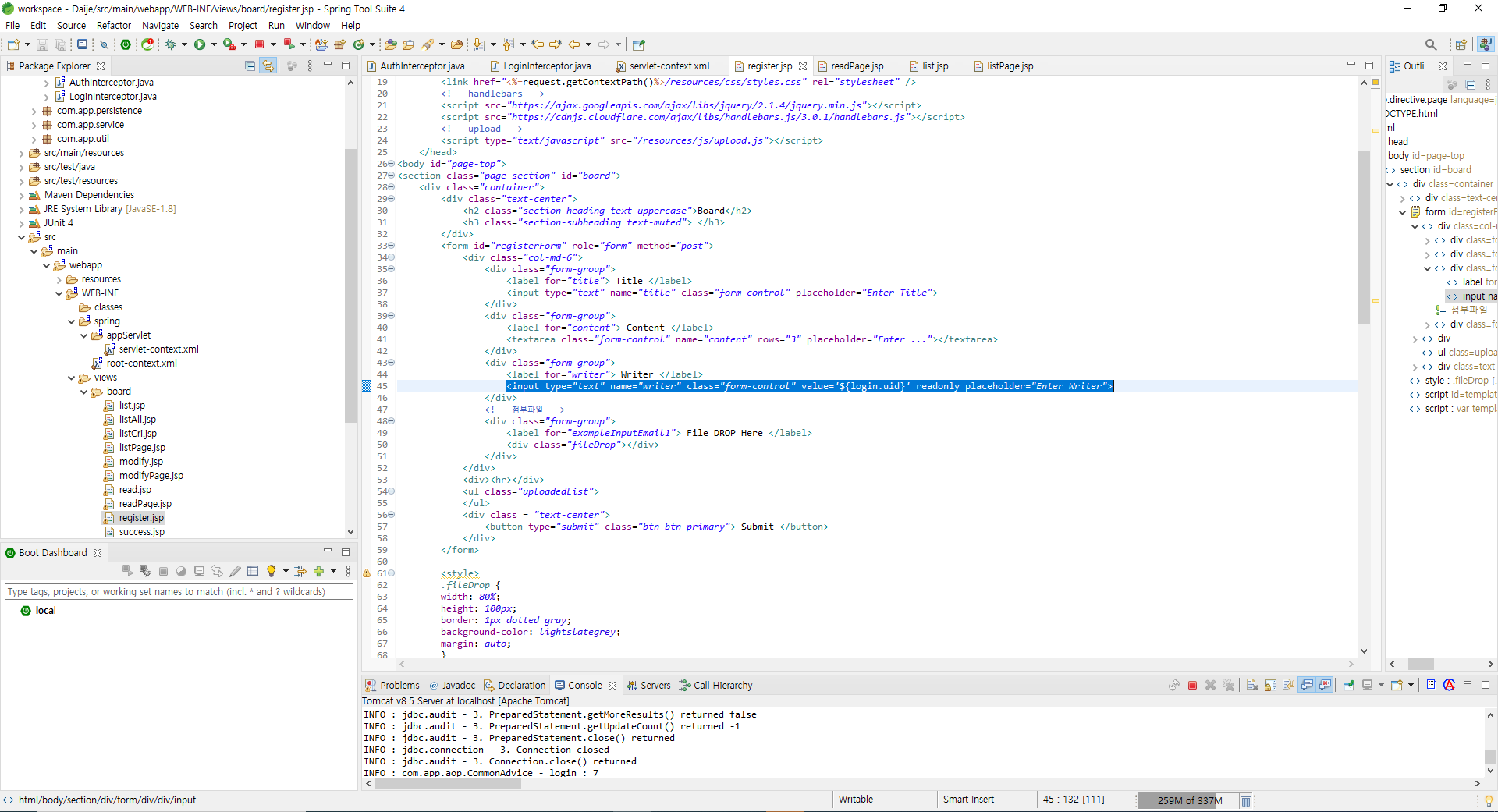Click Last Edit Location icon

point(537,44)
